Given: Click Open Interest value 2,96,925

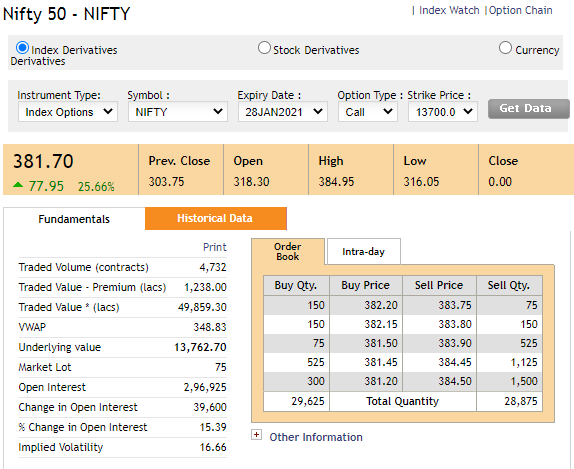Looking at the screenshot, I should (205, 387).
